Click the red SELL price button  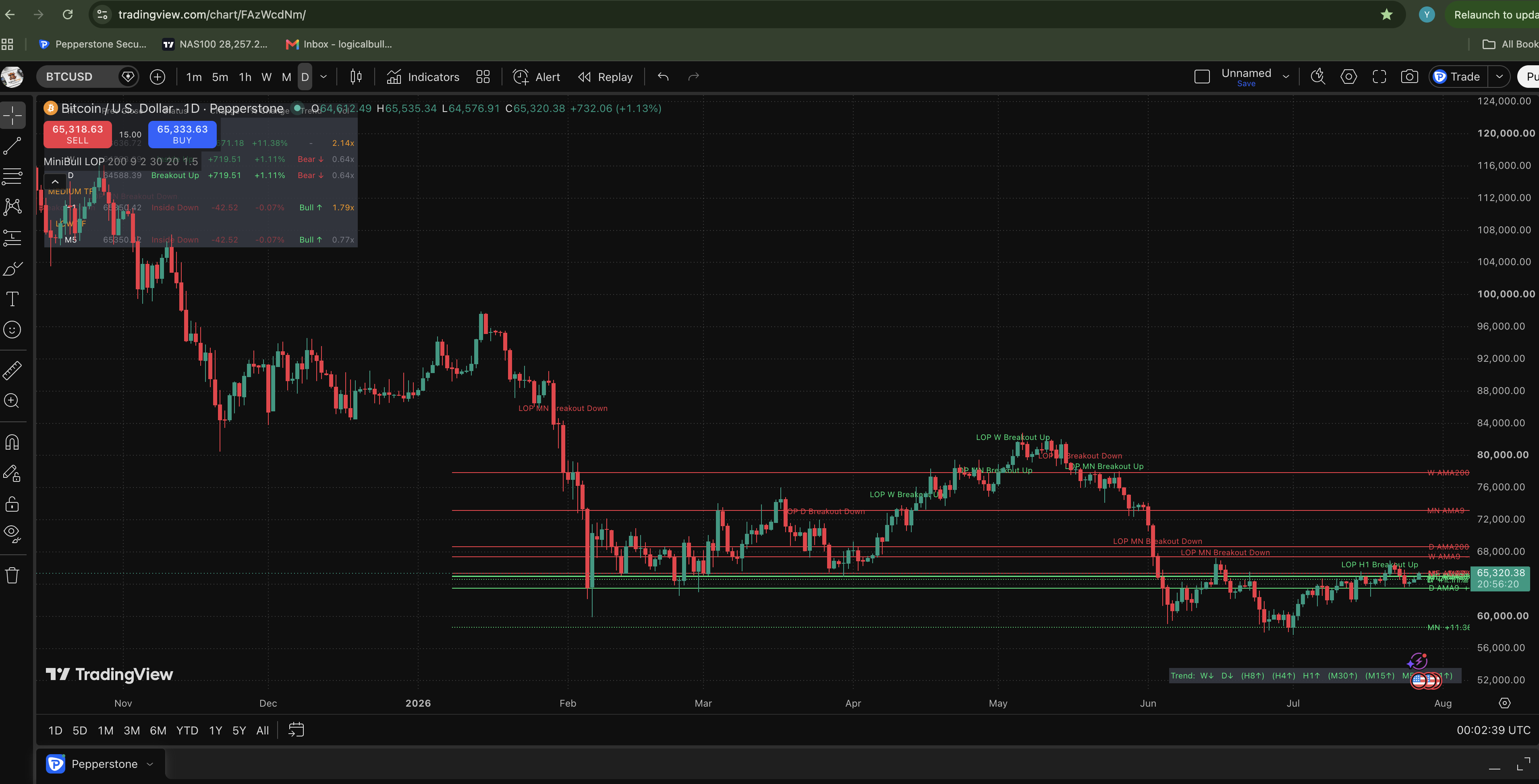click(x=78, y=135)
